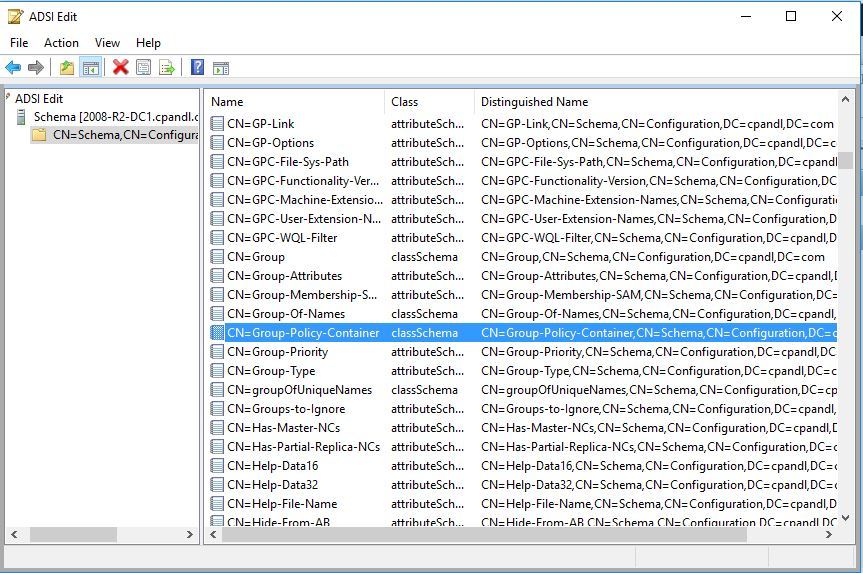Select the CN=Group-Membership-S... name cell

tap(302, 295)
